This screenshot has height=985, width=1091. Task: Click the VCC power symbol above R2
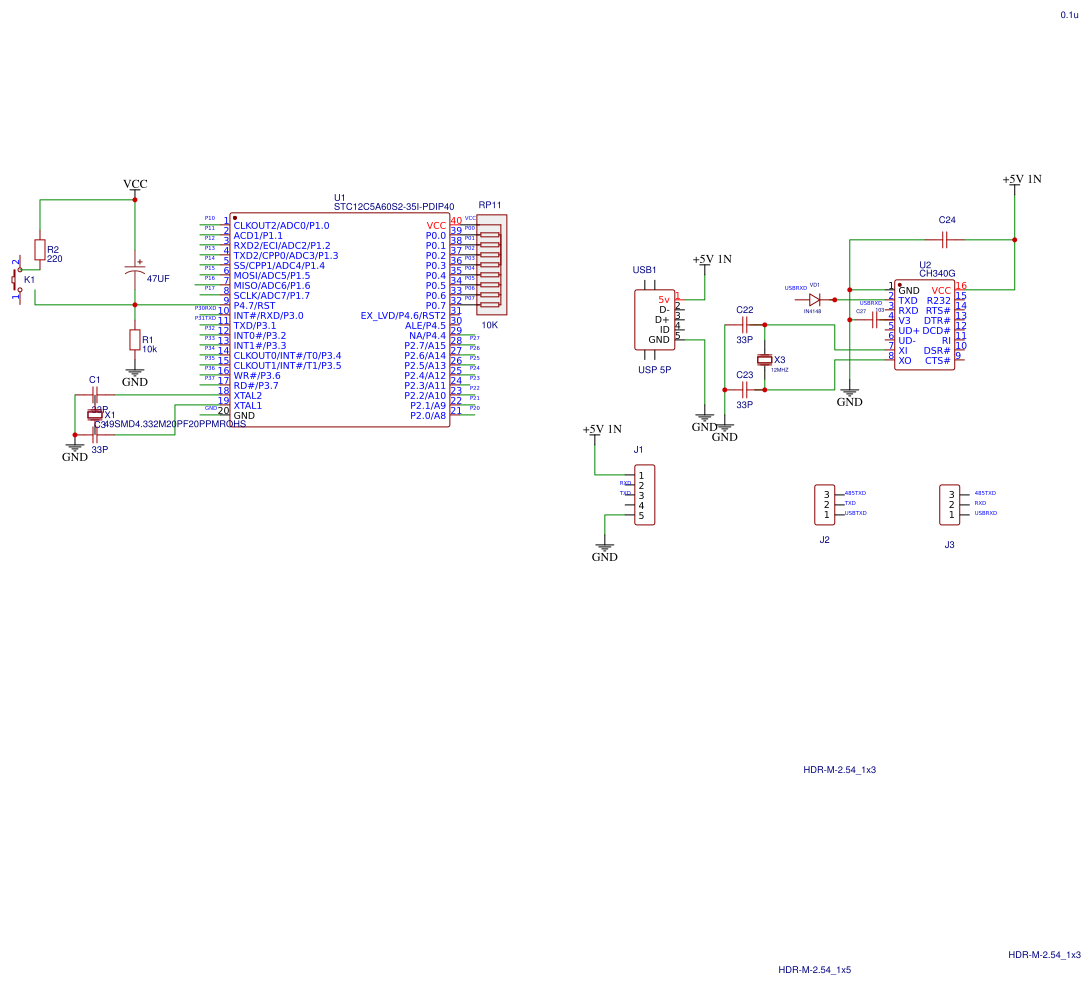[x=135, y=186]
